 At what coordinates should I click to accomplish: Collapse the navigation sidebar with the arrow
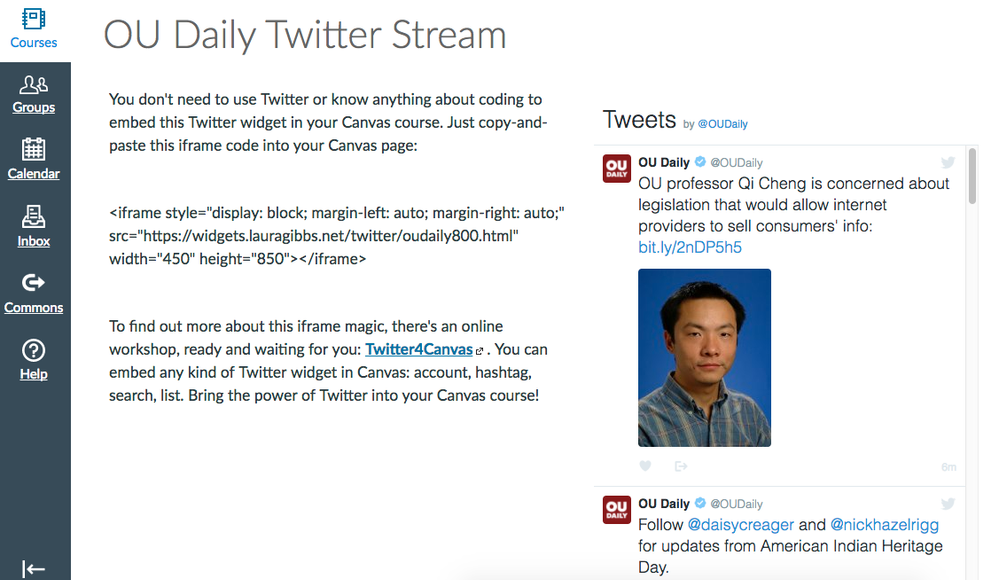click(34, 568)
